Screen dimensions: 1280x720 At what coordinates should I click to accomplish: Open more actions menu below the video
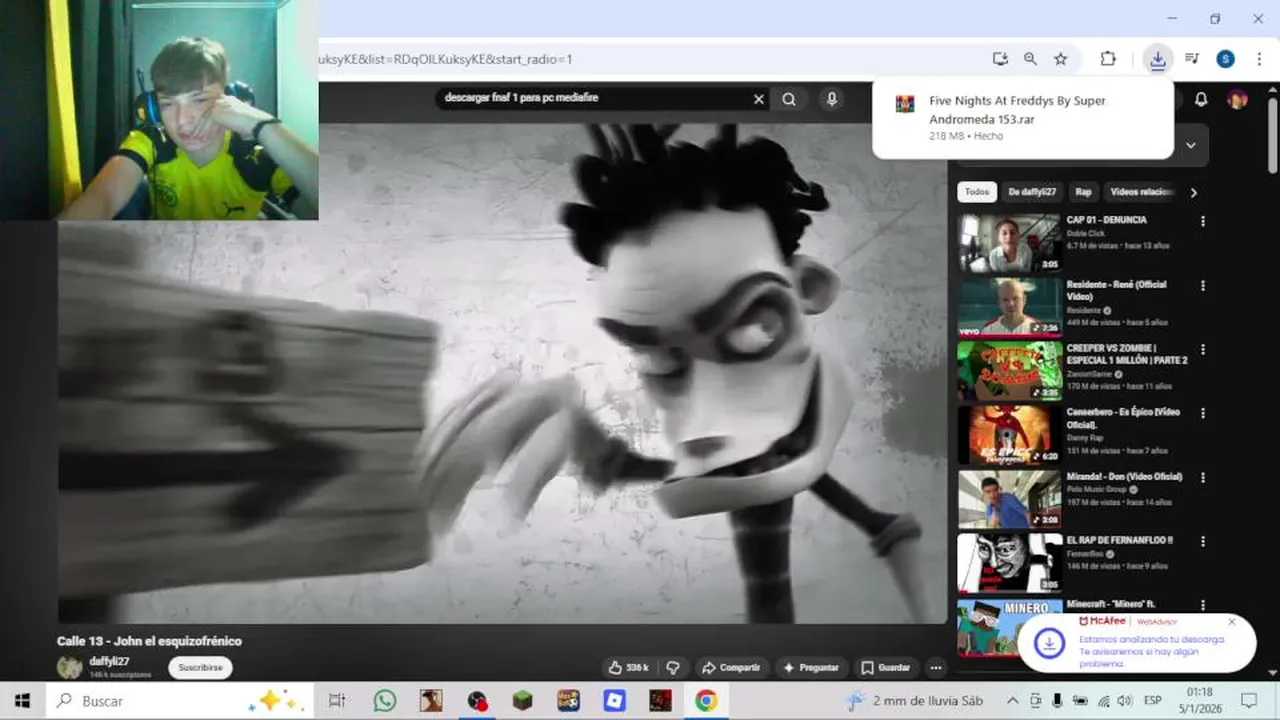point(936,667)
